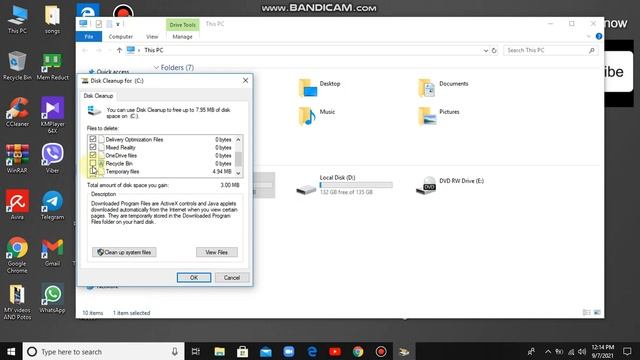The width and height of the screenshot is (640, 360).
Task: Select the Disk Cleanup tab
Action: point(98,96)
